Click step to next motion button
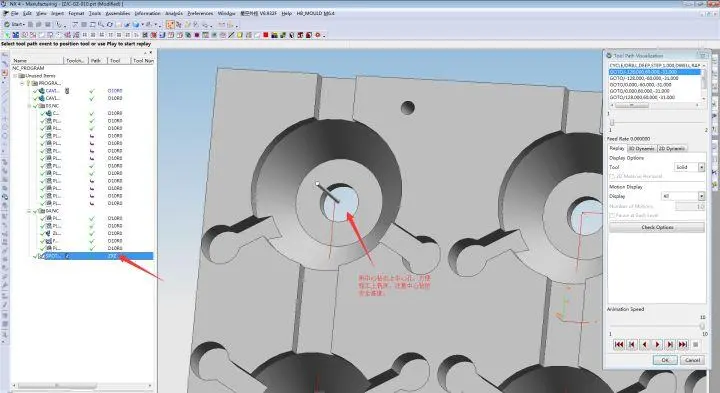 [x=670, y=344]
